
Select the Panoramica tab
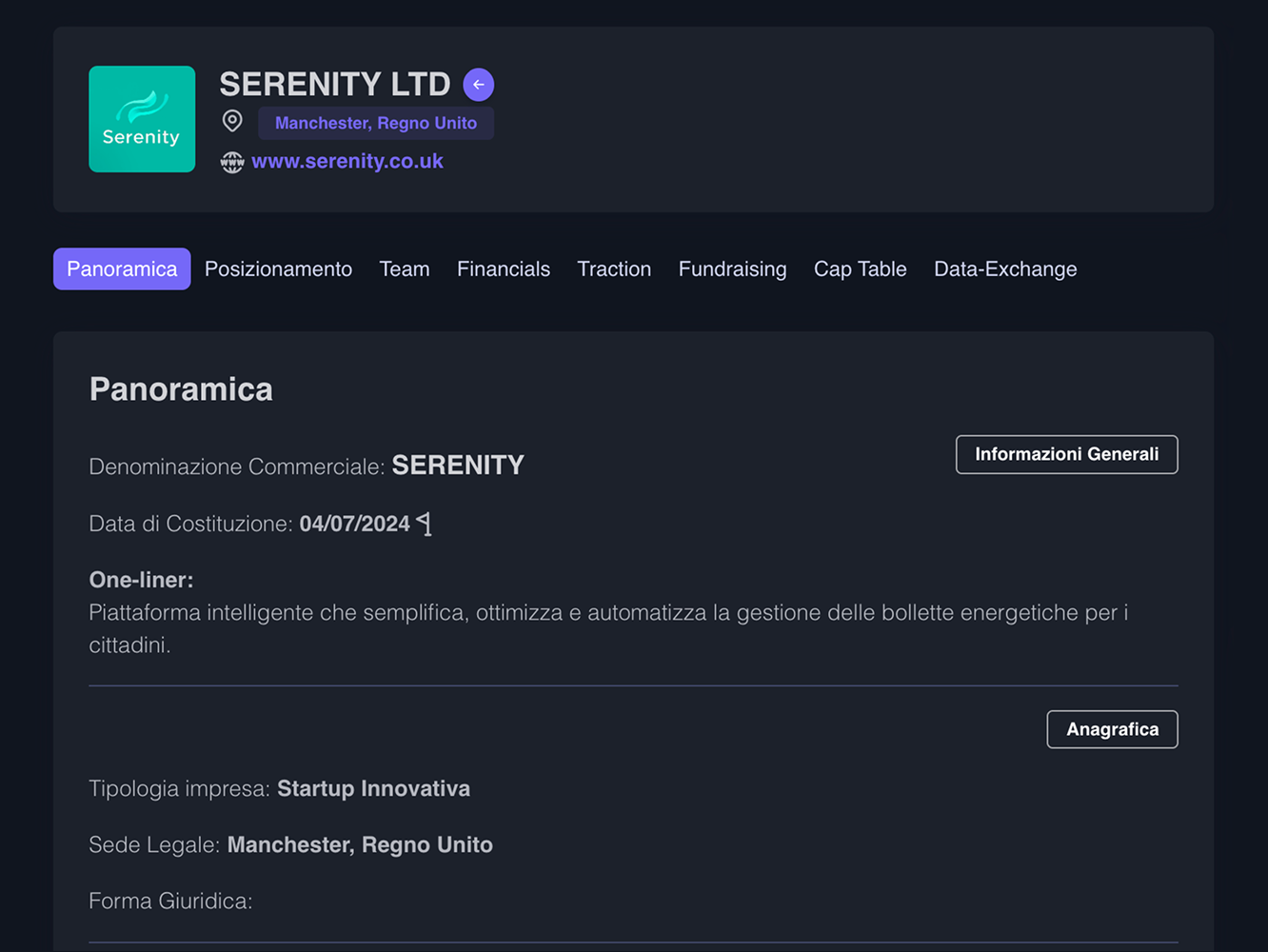[x=122, y=269]
